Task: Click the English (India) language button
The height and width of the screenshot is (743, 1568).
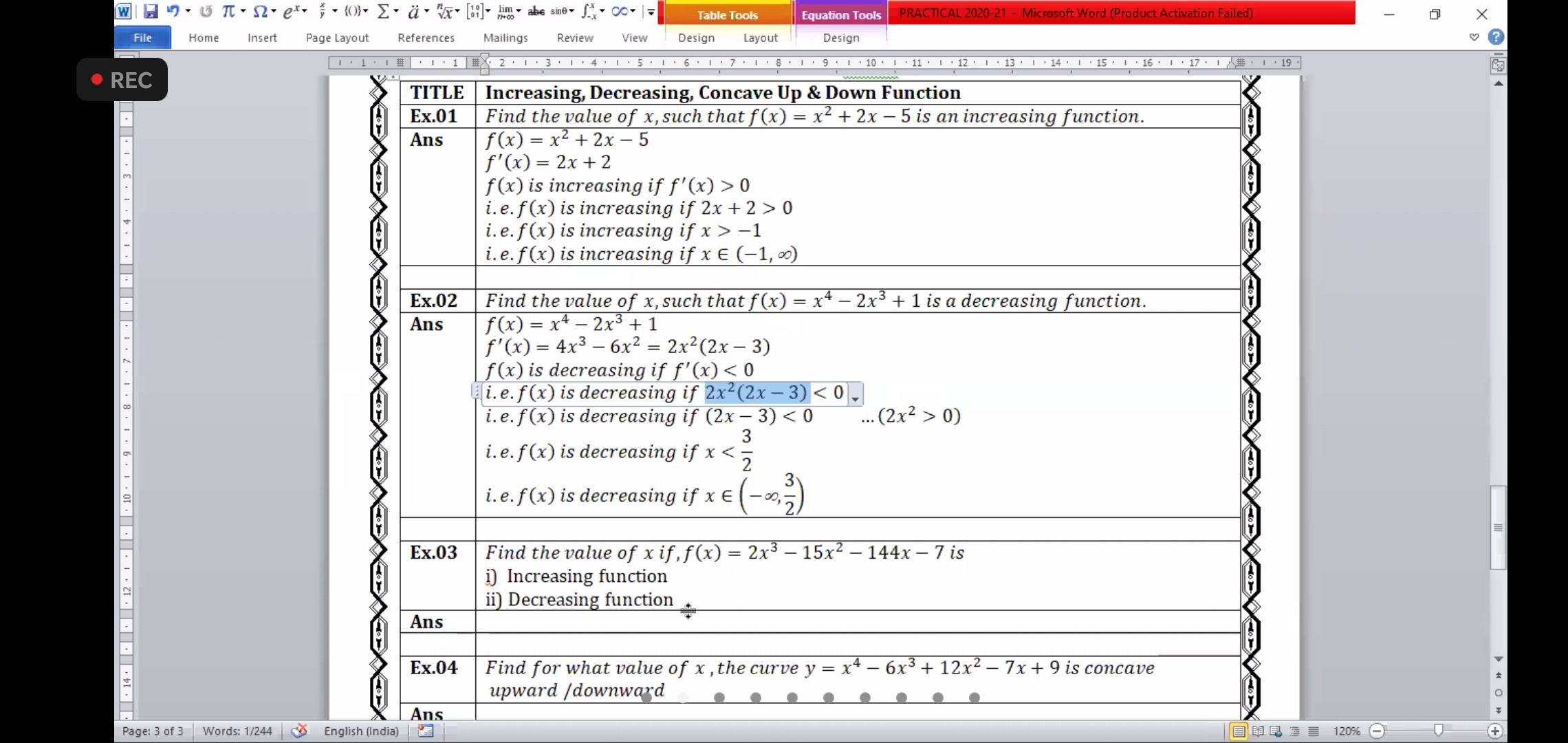Action: [x=361, y=731]
